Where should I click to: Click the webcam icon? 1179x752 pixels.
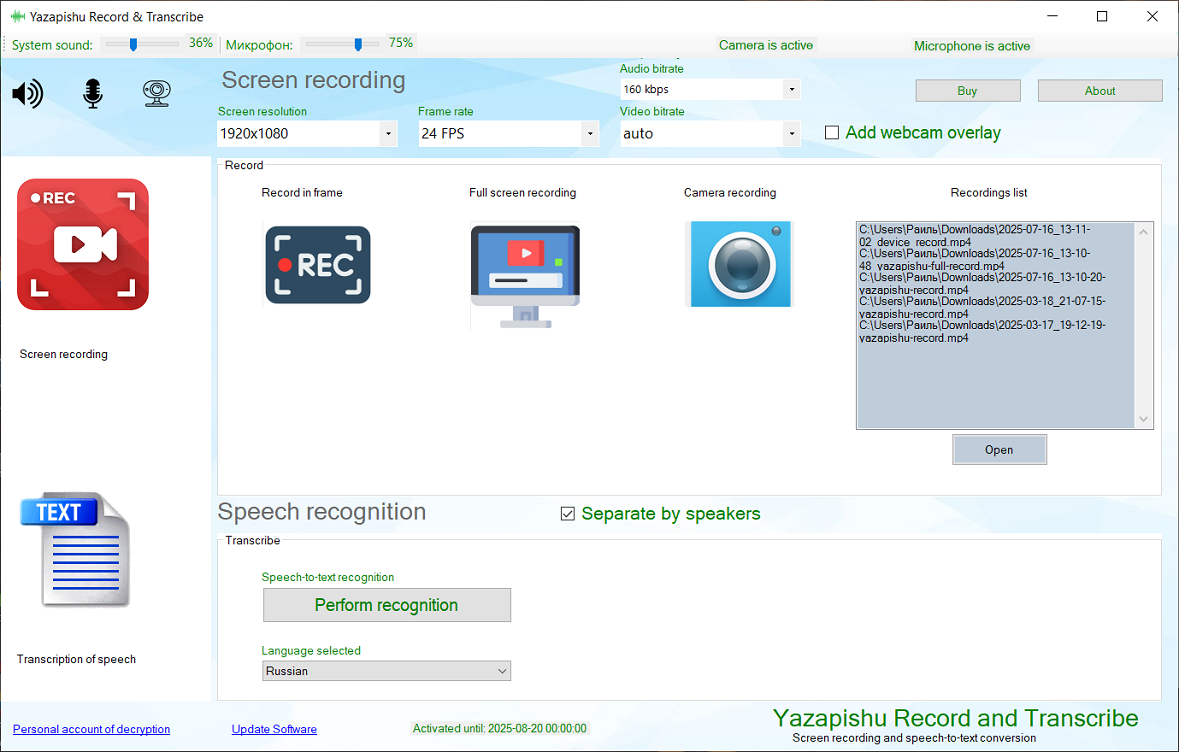[156, 94]
